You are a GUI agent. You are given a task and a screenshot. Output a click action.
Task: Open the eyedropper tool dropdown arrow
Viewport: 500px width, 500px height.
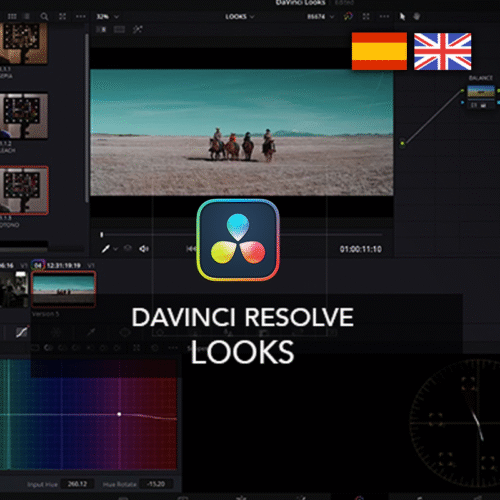[x=116, y=249]
